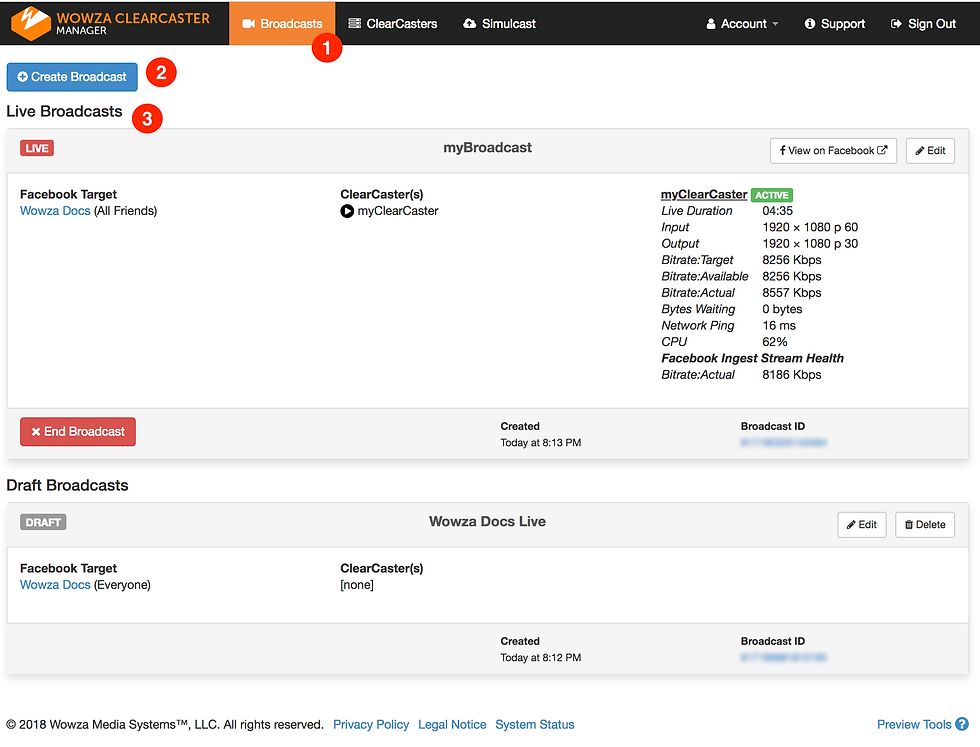
Task: Click the cloud icon in Simulcast tab
Action: coord(469,24)
